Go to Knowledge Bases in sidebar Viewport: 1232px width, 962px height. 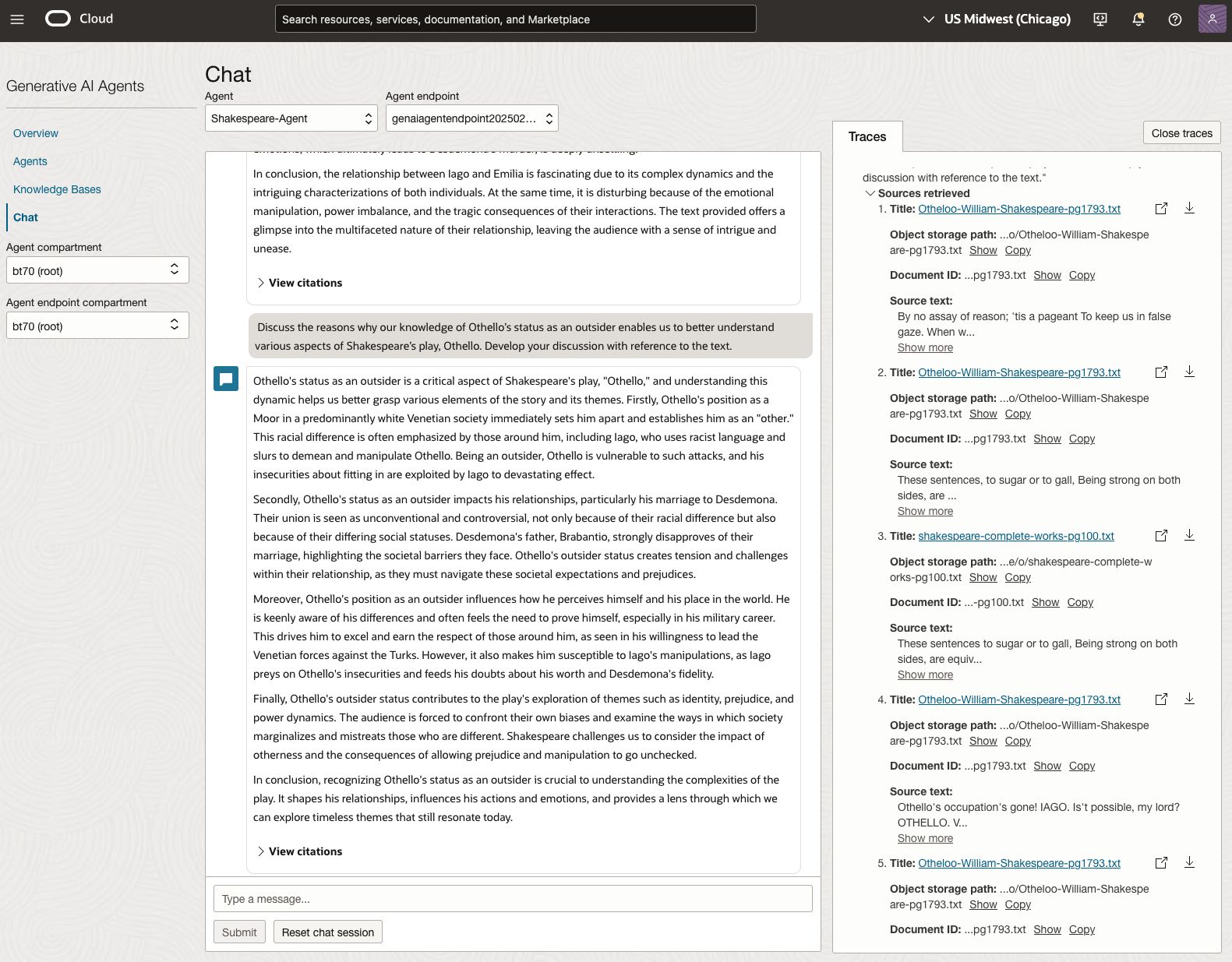click(57, 189)
